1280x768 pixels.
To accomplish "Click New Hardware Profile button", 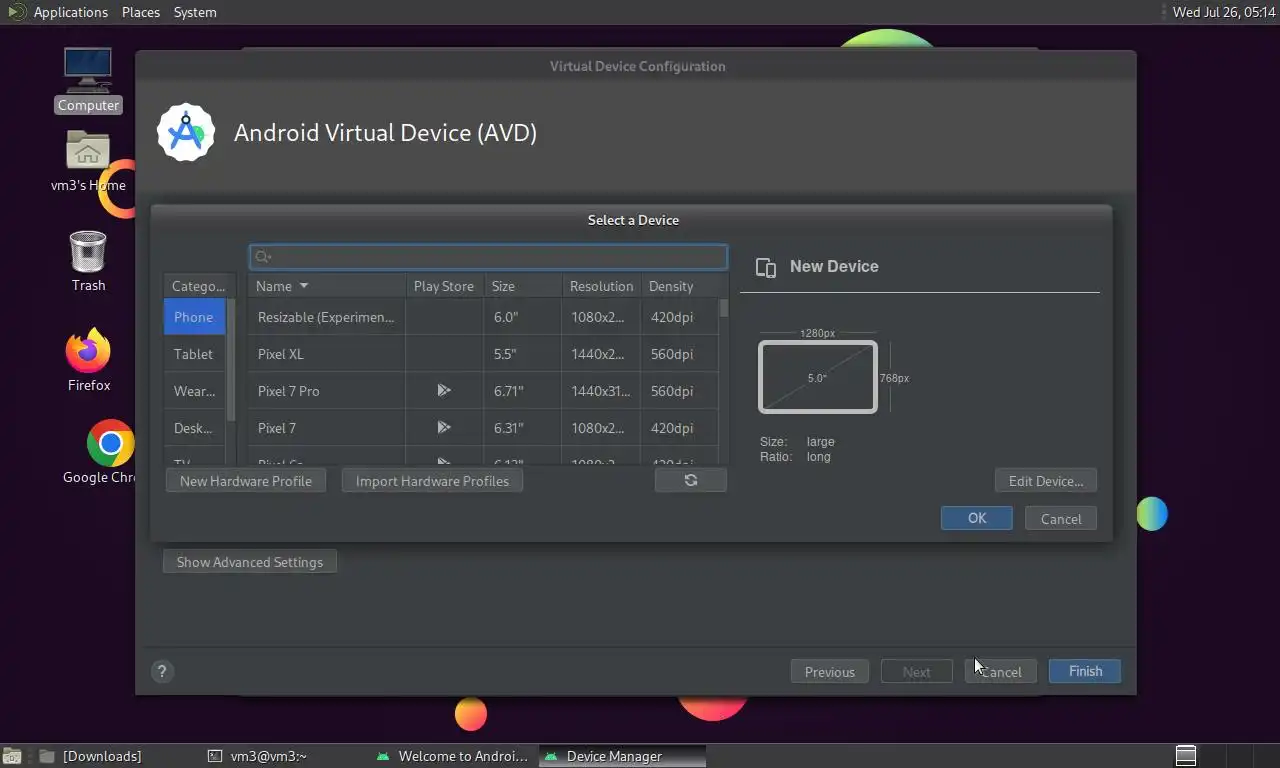I will click(x=246, y=481).
